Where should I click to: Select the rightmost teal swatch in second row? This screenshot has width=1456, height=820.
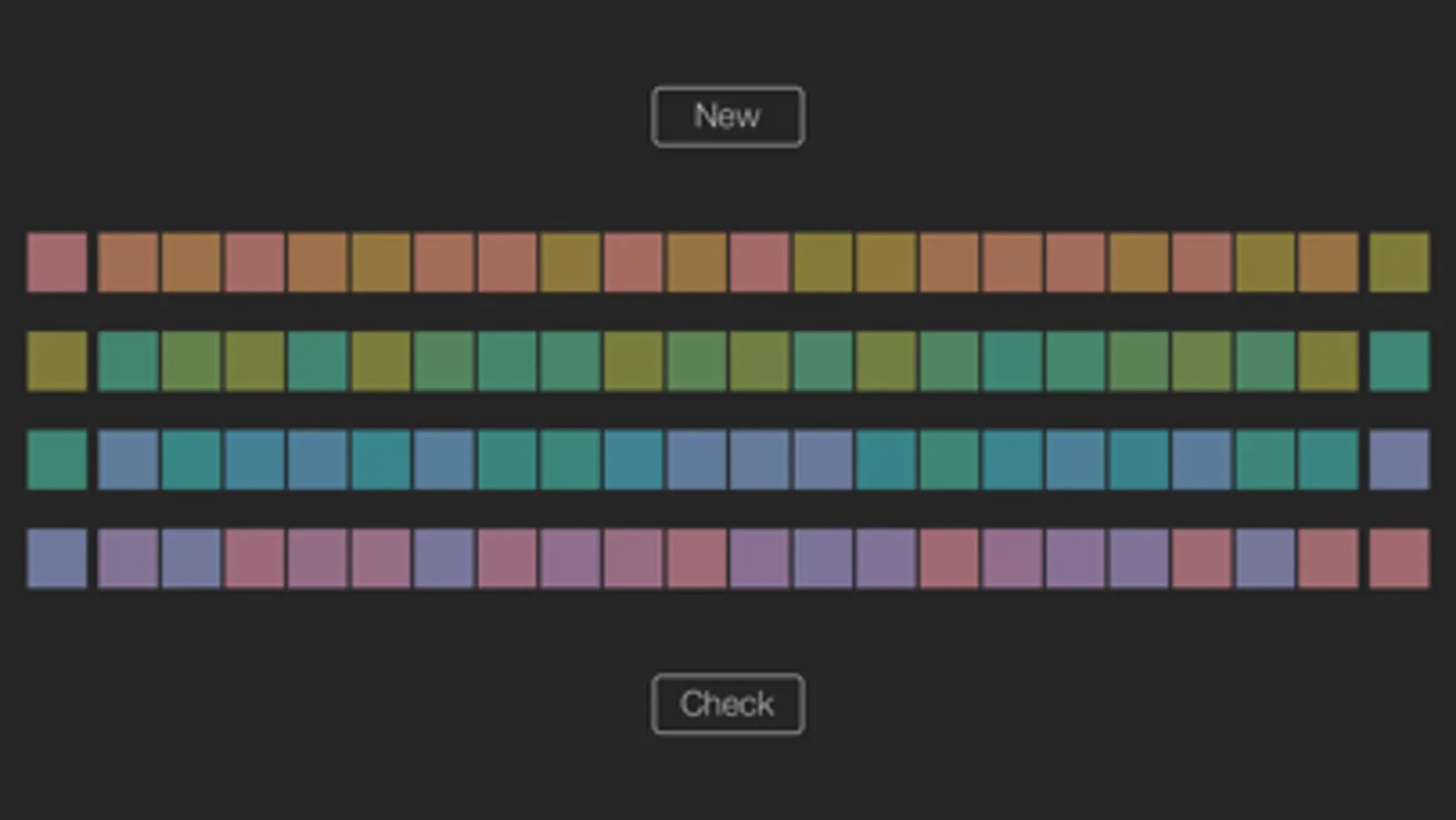point(1400,361)
